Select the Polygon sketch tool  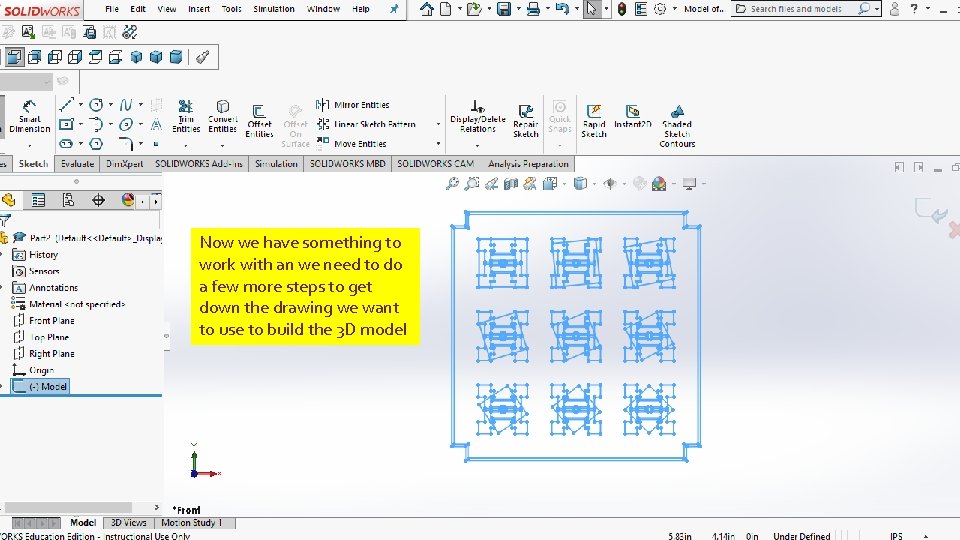pyautogui.click(x=96, y=144)
